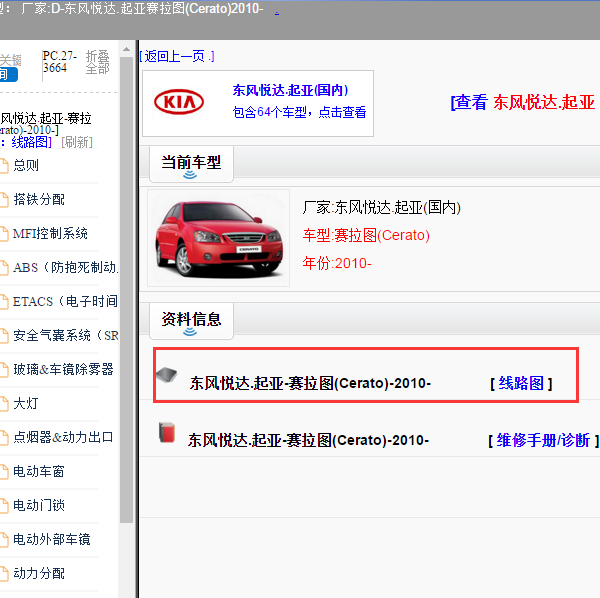Click page icon beside 总则
This screenshot has height=598, width=600.
(4, 166)
